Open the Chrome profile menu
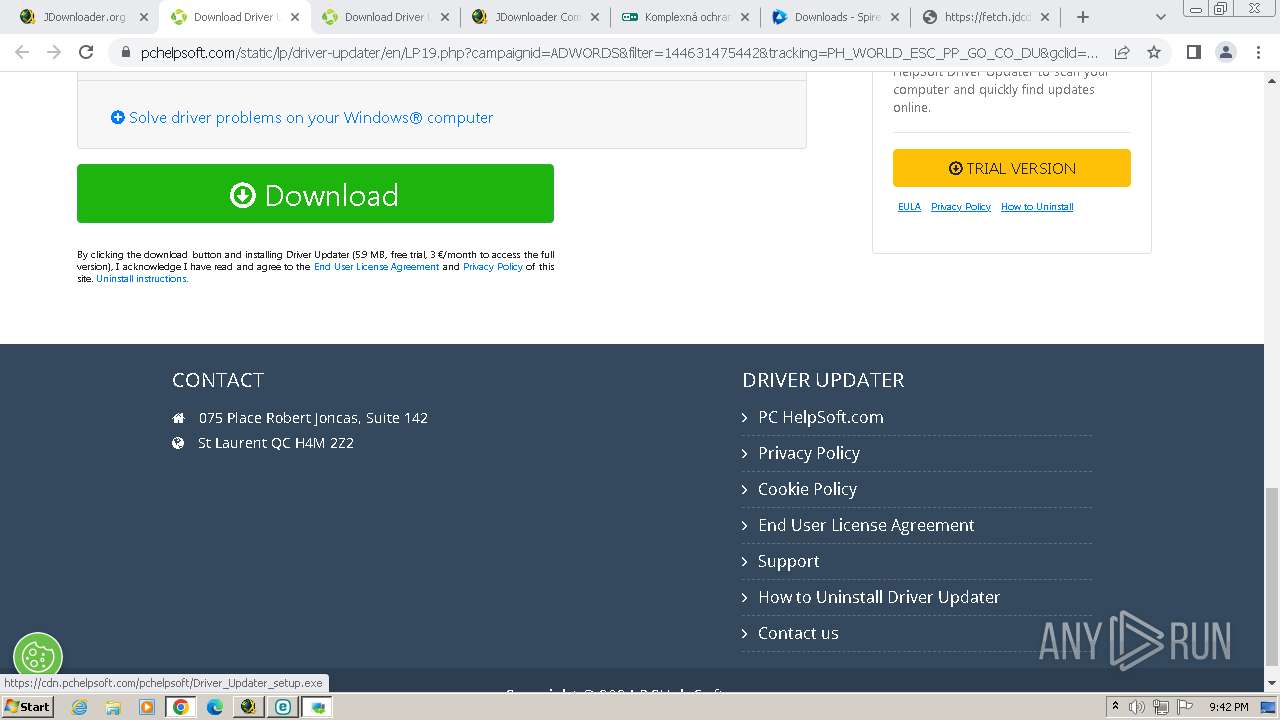Image resolution: width=1280 pixels, height=720 pixels. point(1225,52)
